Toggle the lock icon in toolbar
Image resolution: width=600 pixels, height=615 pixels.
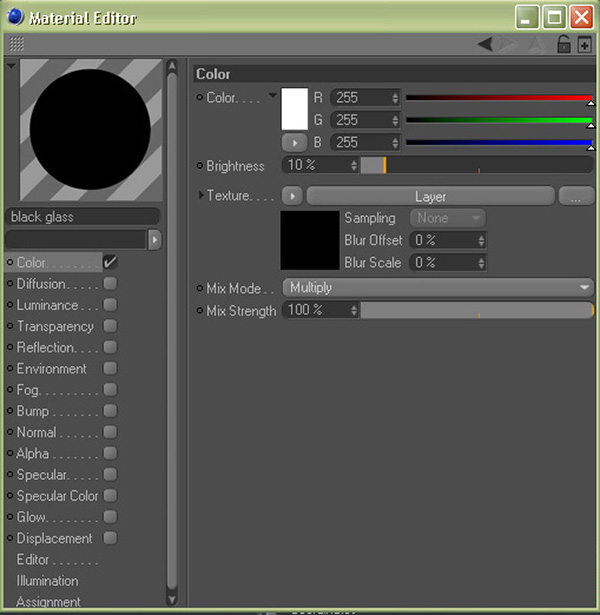(564, 44)
